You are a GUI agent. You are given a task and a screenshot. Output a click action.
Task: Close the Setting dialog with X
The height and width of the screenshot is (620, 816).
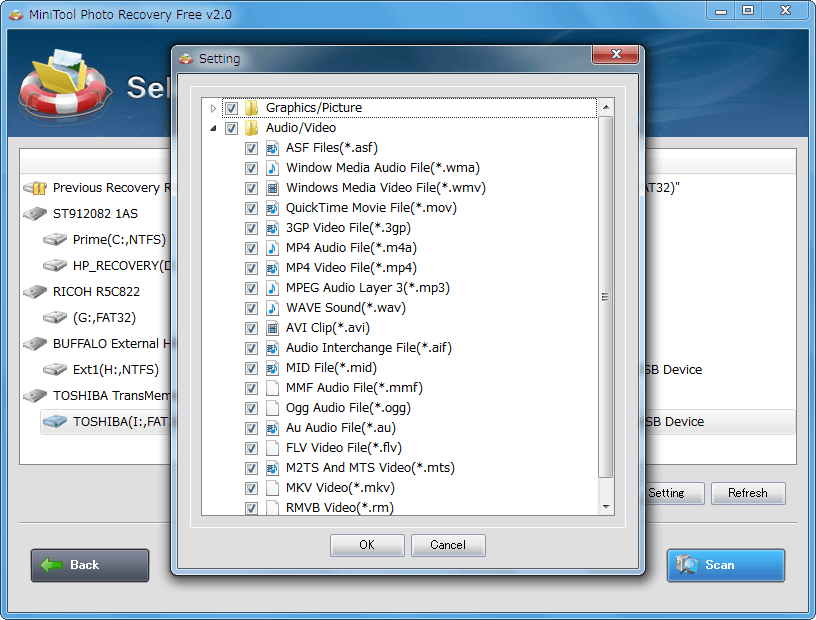click(616, 54)
